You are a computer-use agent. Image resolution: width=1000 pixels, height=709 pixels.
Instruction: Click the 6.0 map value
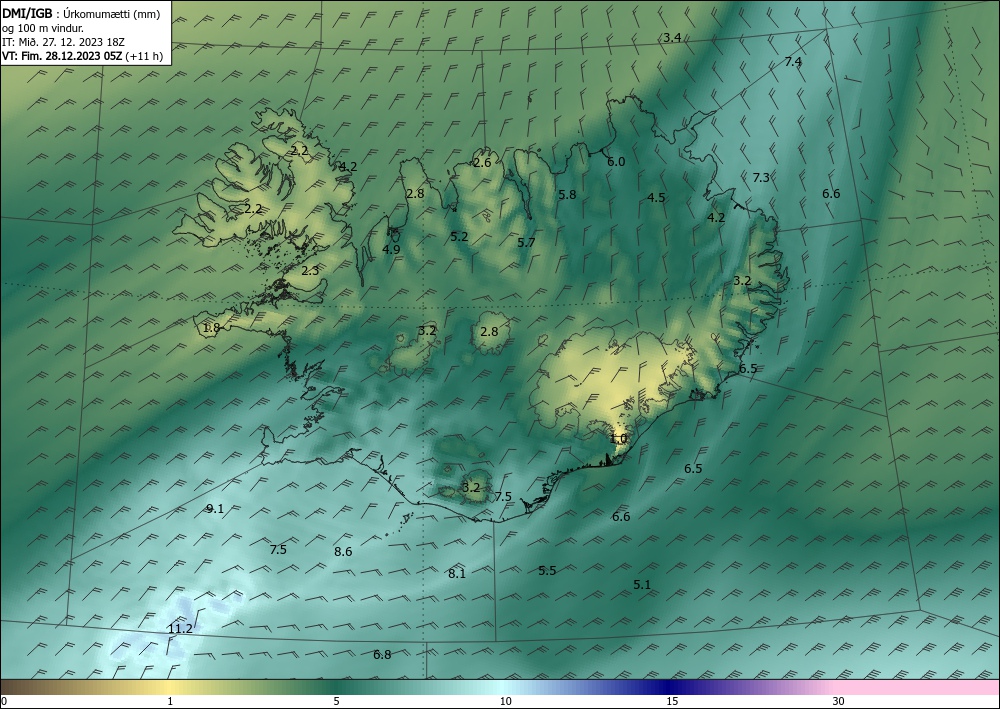click(x=615, y=162)
